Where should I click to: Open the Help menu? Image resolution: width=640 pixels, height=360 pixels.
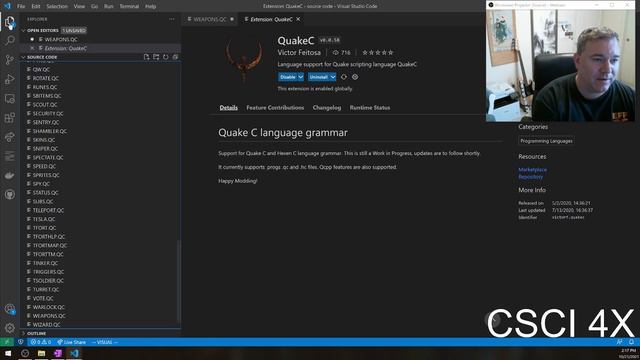point(151,6)
